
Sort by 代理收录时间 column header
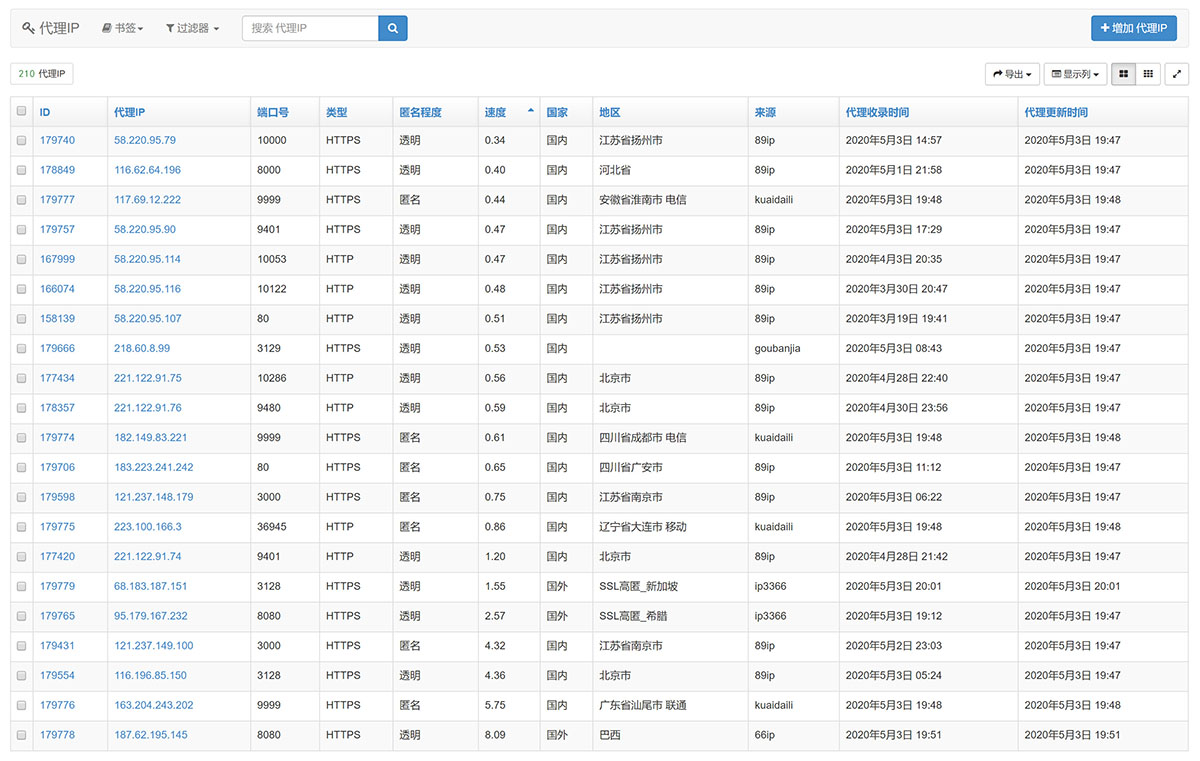(x=877, y=113)
